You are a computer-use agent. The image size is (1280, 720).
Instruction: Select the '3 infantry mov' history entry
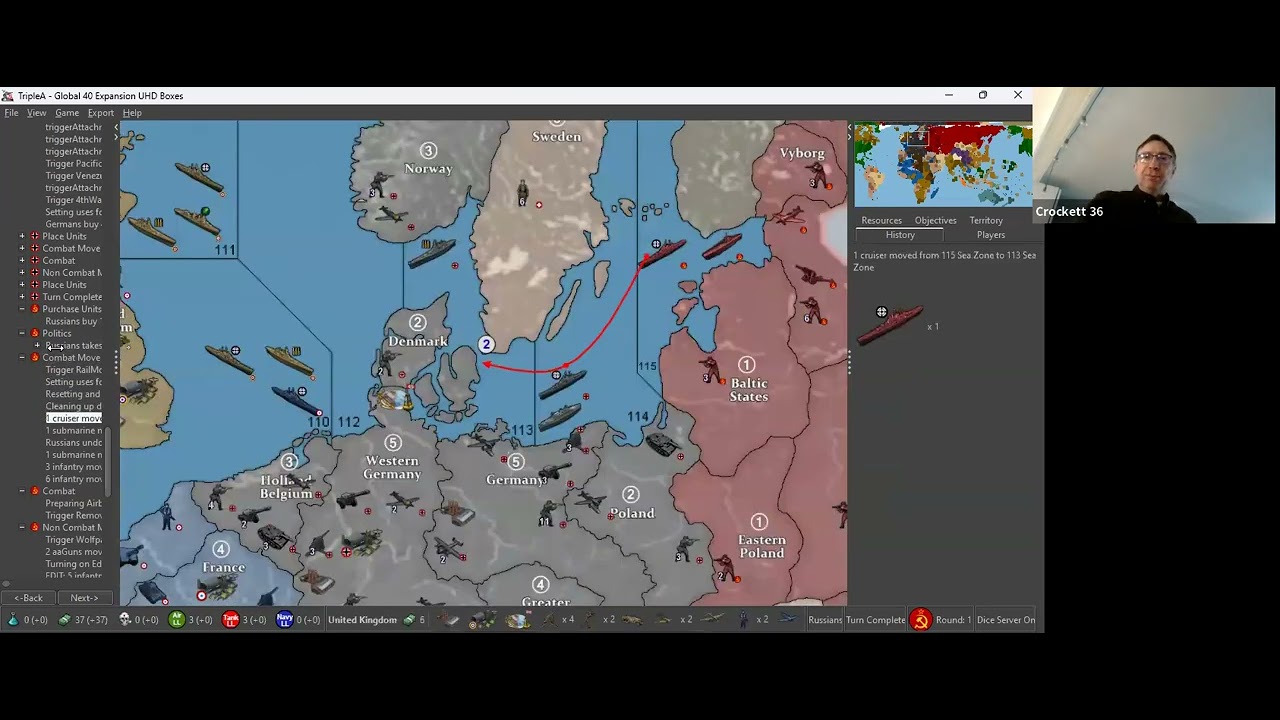coord(74,467)
